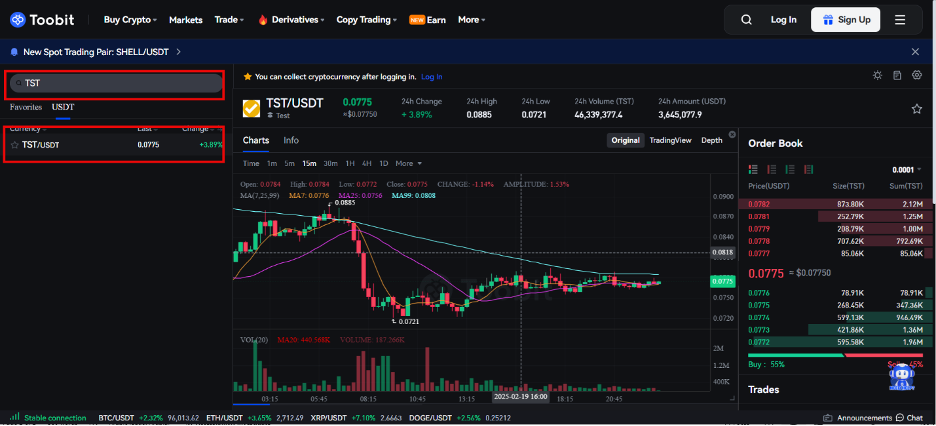Expand the chart resize corner icon

point(733,397)
